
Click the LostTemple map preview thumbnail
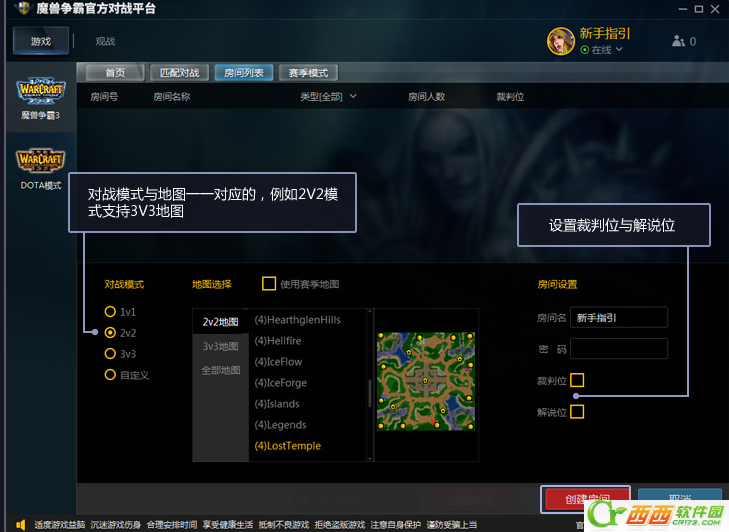[x=426, y=381]
